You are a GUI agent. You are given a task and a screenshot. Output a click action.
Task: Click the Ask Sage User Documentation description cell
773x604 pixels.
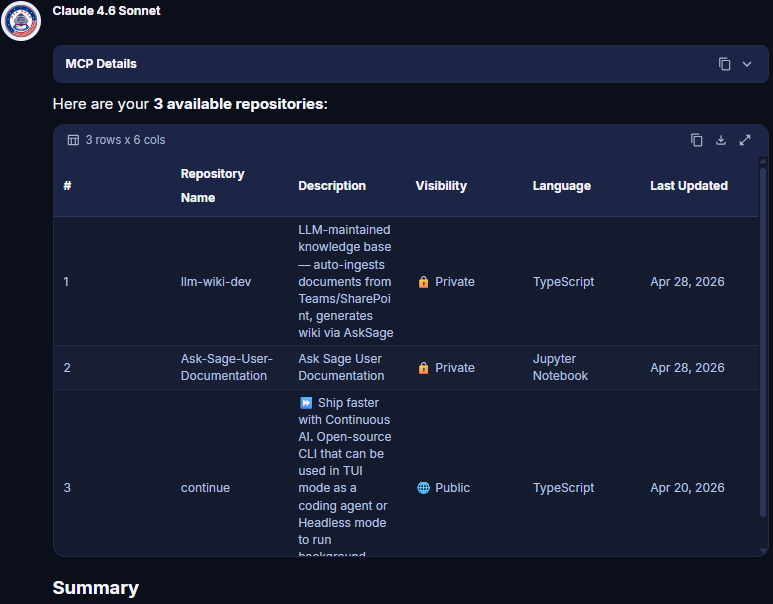[x=341, y=367]
